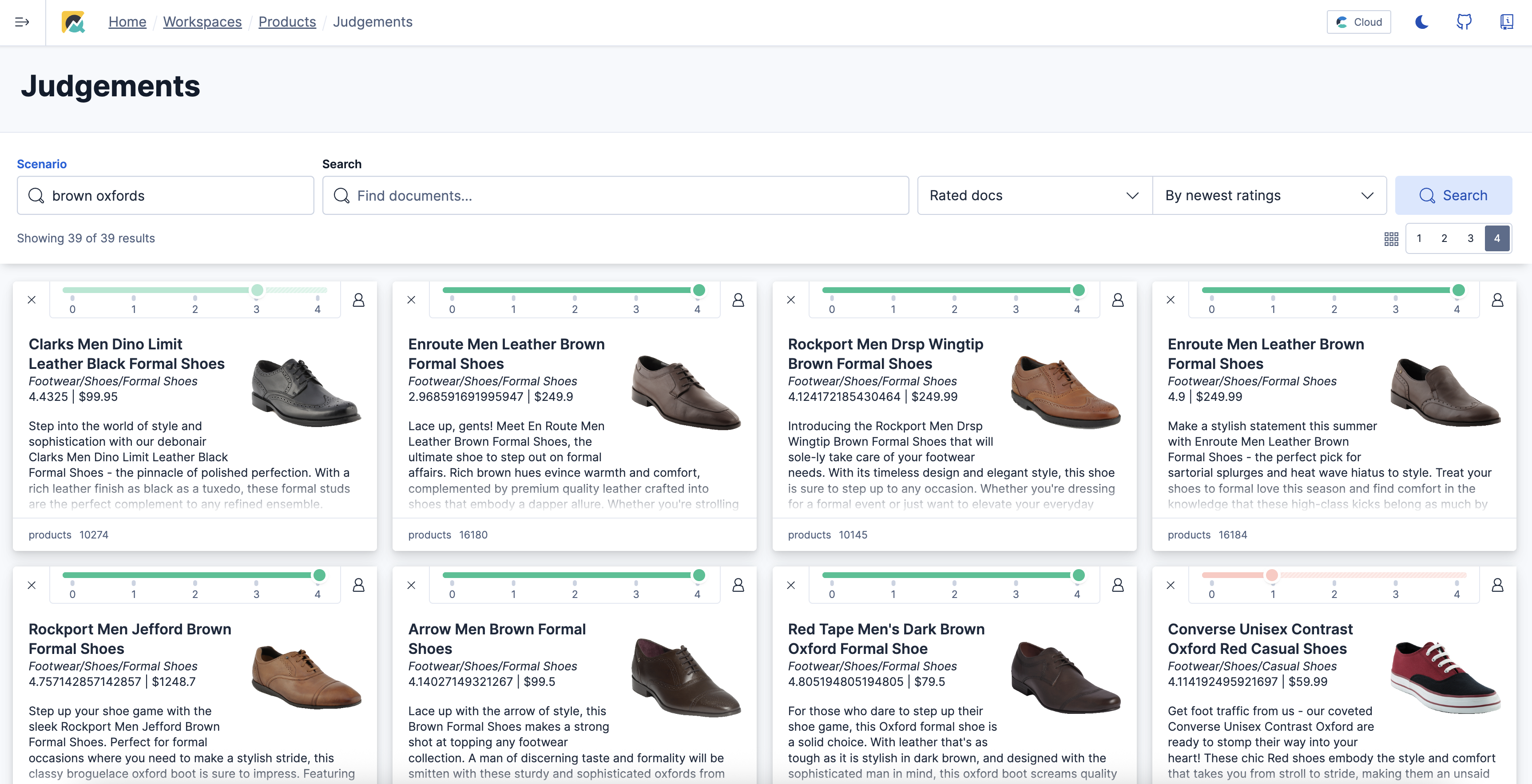Click the blue Search button
The height and width of the screenshot is (784, 1532).
(1453, 195)
